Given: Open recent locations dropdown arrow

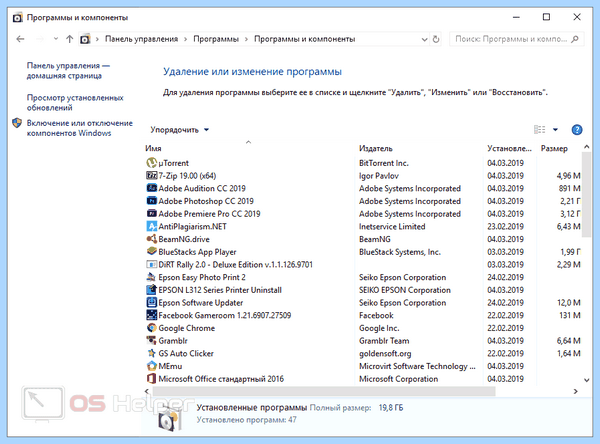Looking at the screenshot, I should click(56, 39).
